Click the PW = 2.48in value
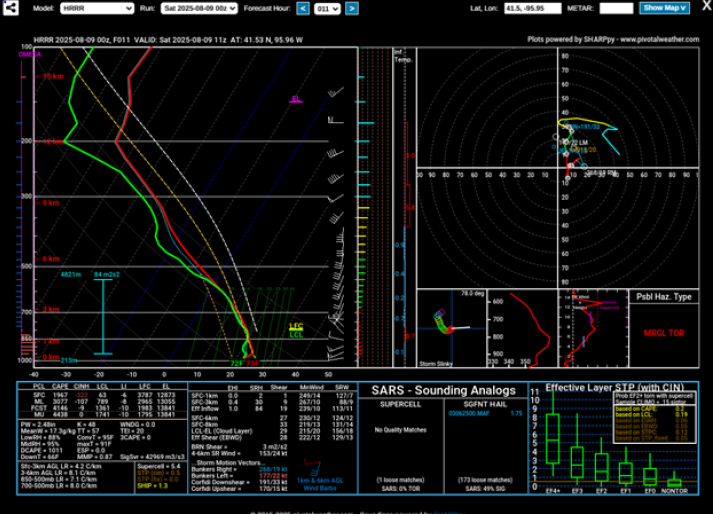Screen dimensions: 717x514 pos(38,424)
